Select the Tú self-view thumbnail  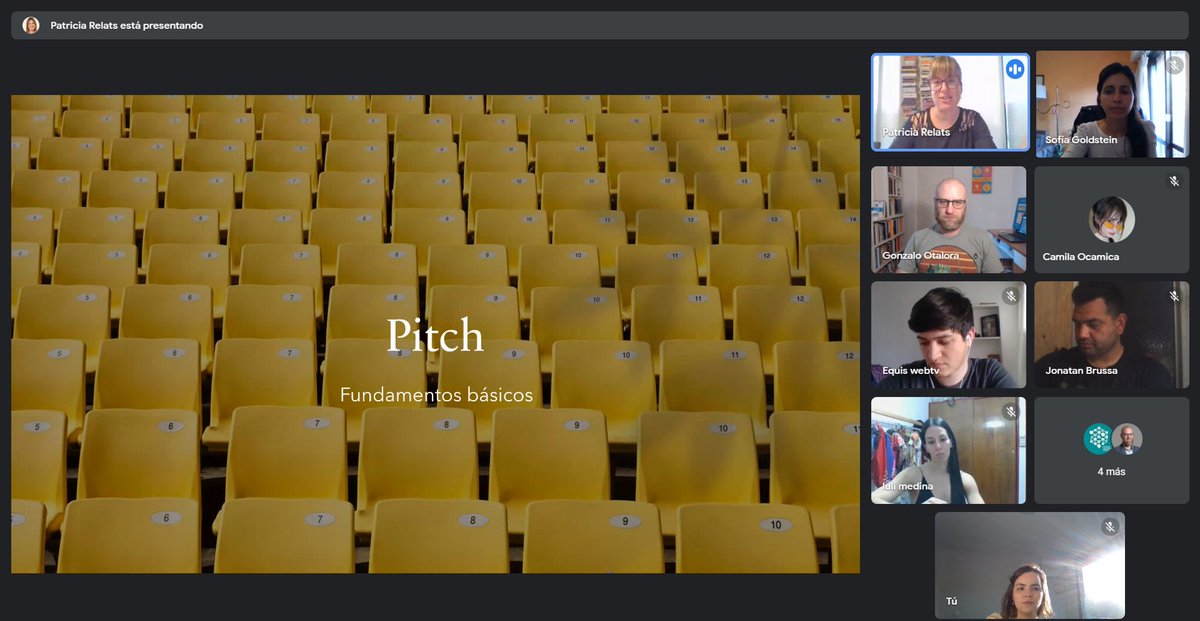click(1029, 567)
